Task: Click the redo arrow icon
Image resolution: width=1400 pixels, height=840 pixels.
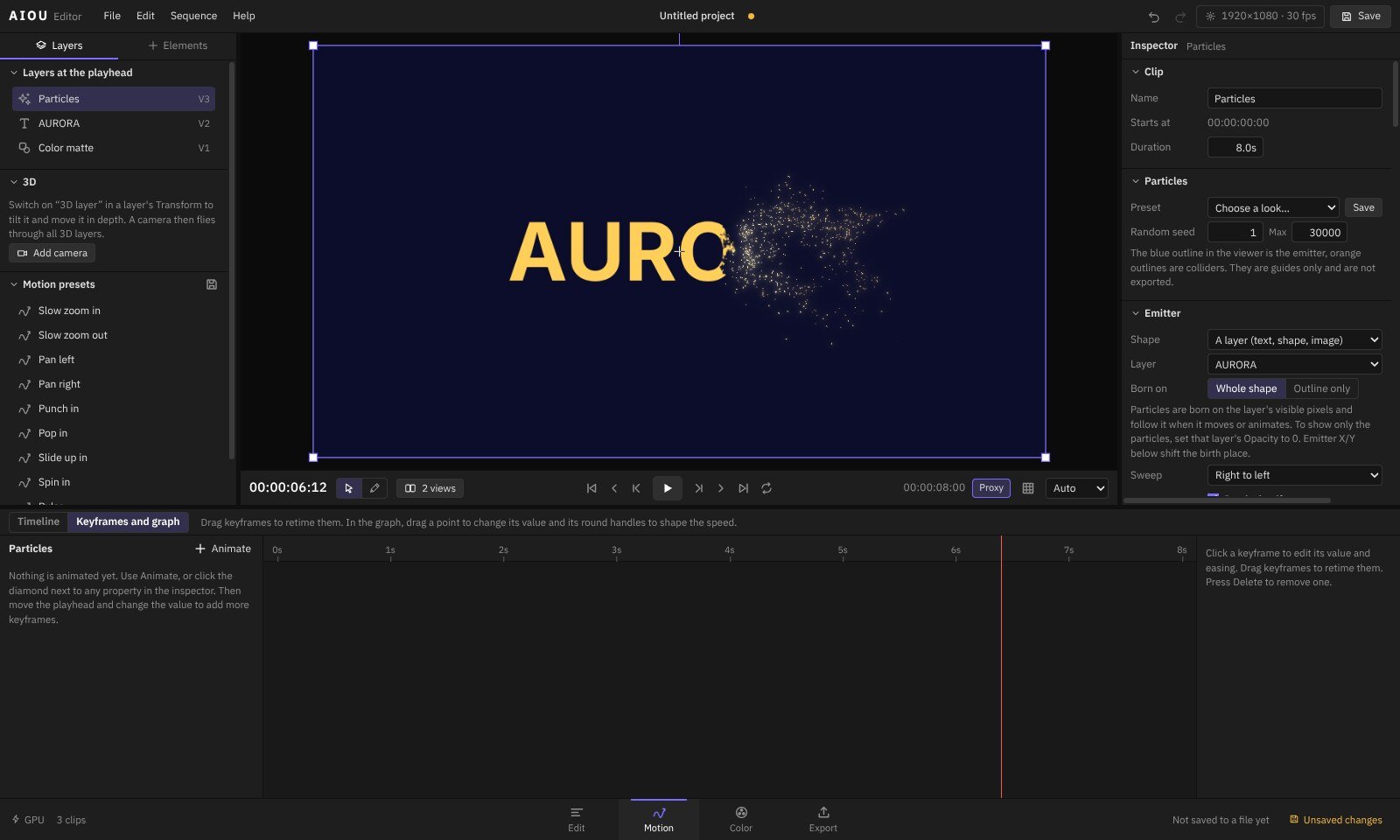Action: pos(1180,16)
